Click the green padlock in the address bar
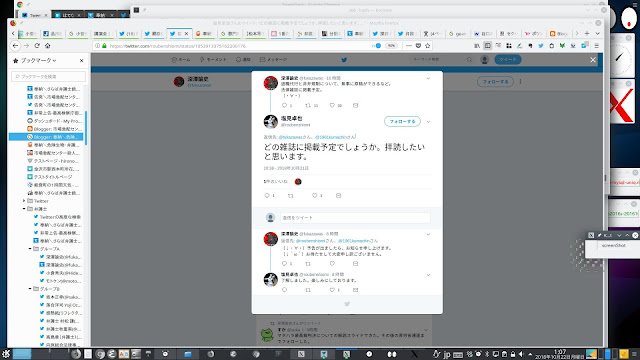The height and width of the screenshot is (360, 640). pyautogui.click(x=104, y=46)
